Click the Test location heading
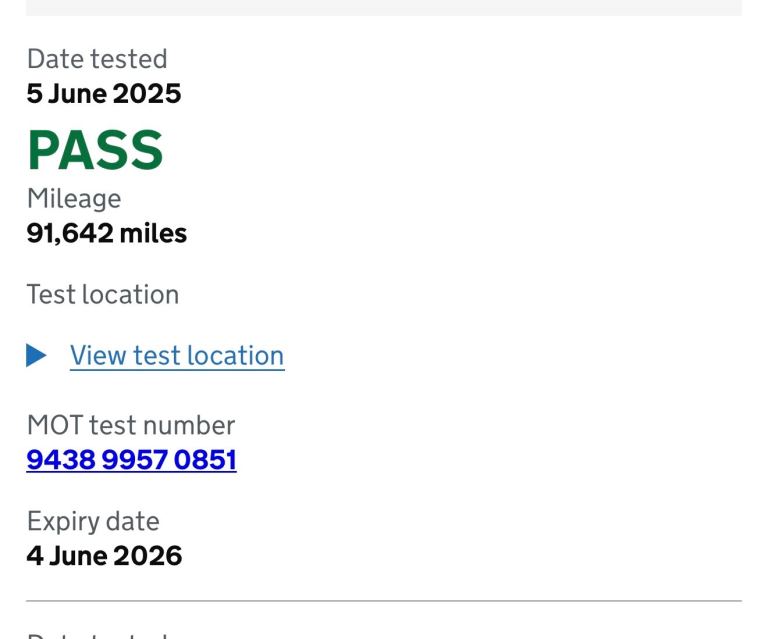This screenshot has width=768, height=639. (x=102, y=295)
